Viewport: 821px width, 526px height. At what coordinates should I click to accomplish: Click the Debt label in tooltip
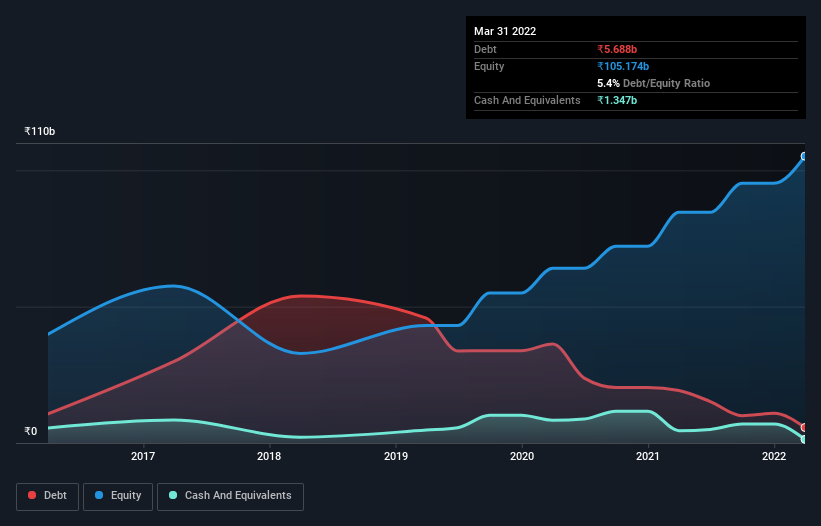[485, 49]
